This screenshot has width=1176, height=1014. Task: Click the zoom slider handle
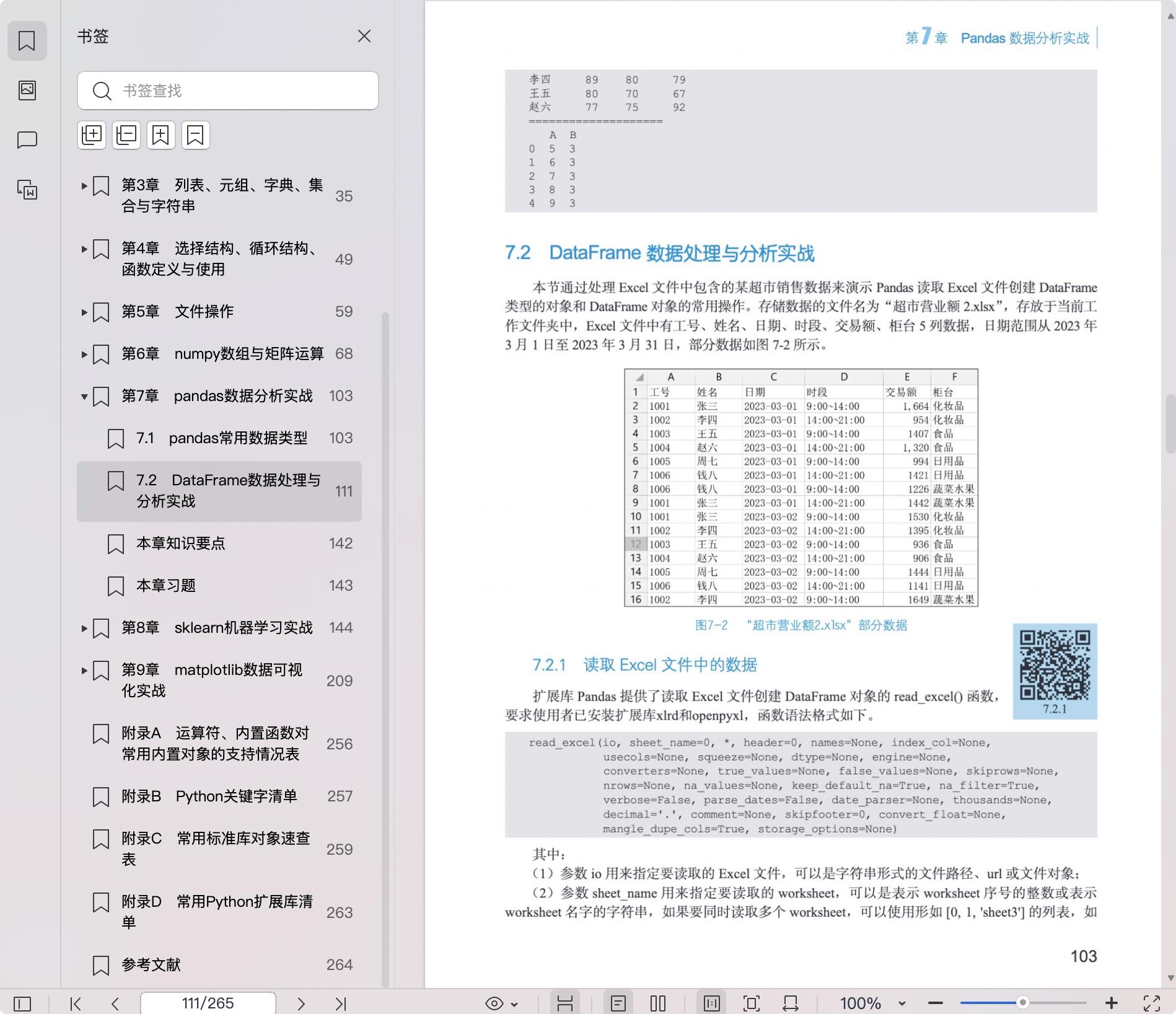tap(1023, 1003)
